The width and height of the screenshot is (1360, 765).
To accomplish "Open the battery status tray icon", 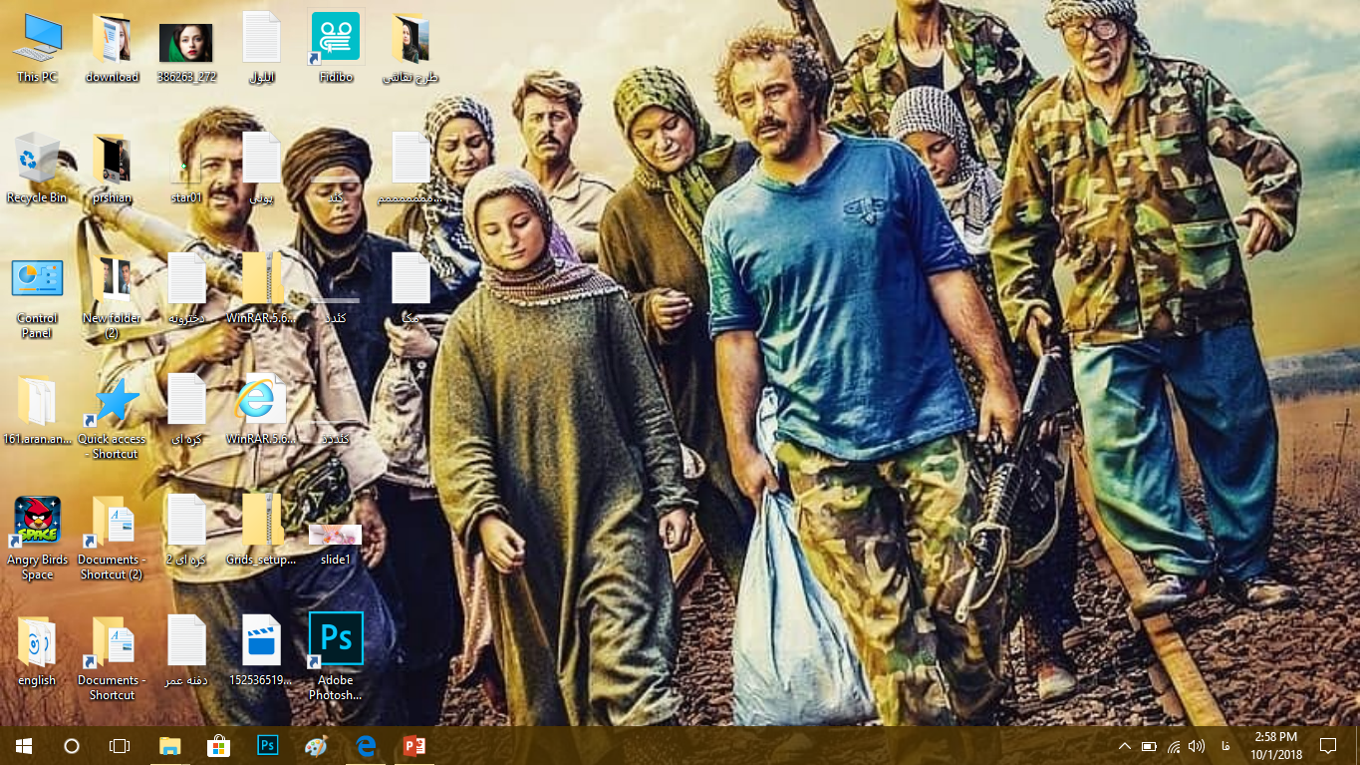I will click(x=1149, y=746).
